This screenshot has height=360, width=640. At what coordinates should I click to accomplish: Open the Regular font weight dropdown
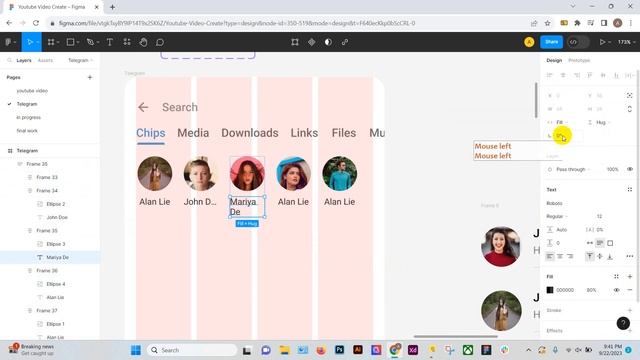[557, 216]
